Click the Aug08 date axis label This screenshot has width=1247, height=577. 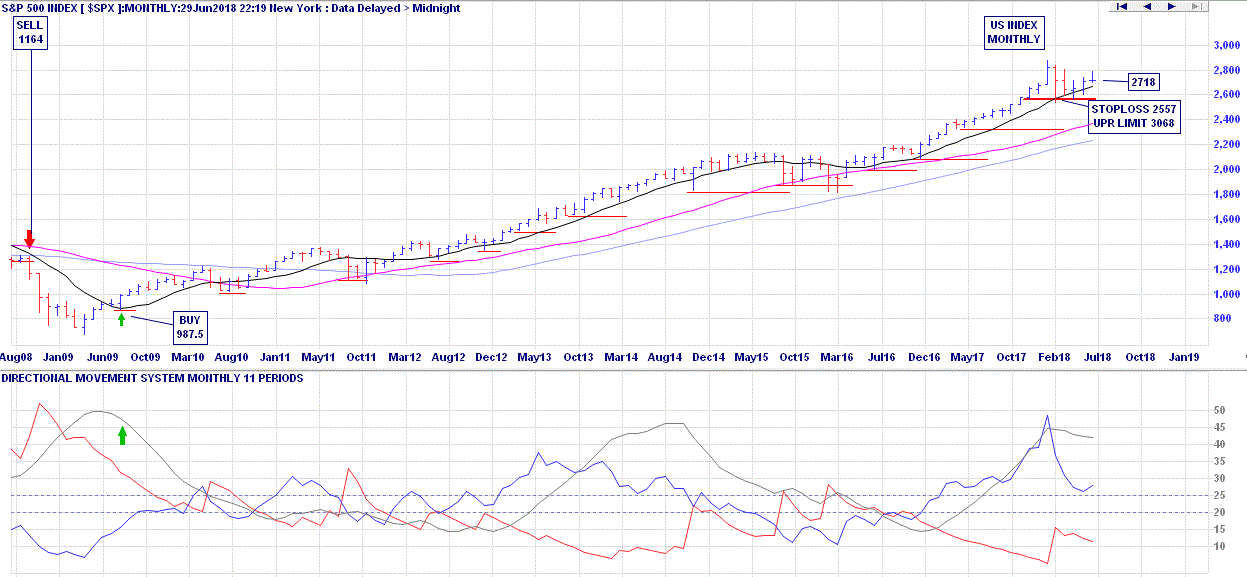tap(14, 357)
